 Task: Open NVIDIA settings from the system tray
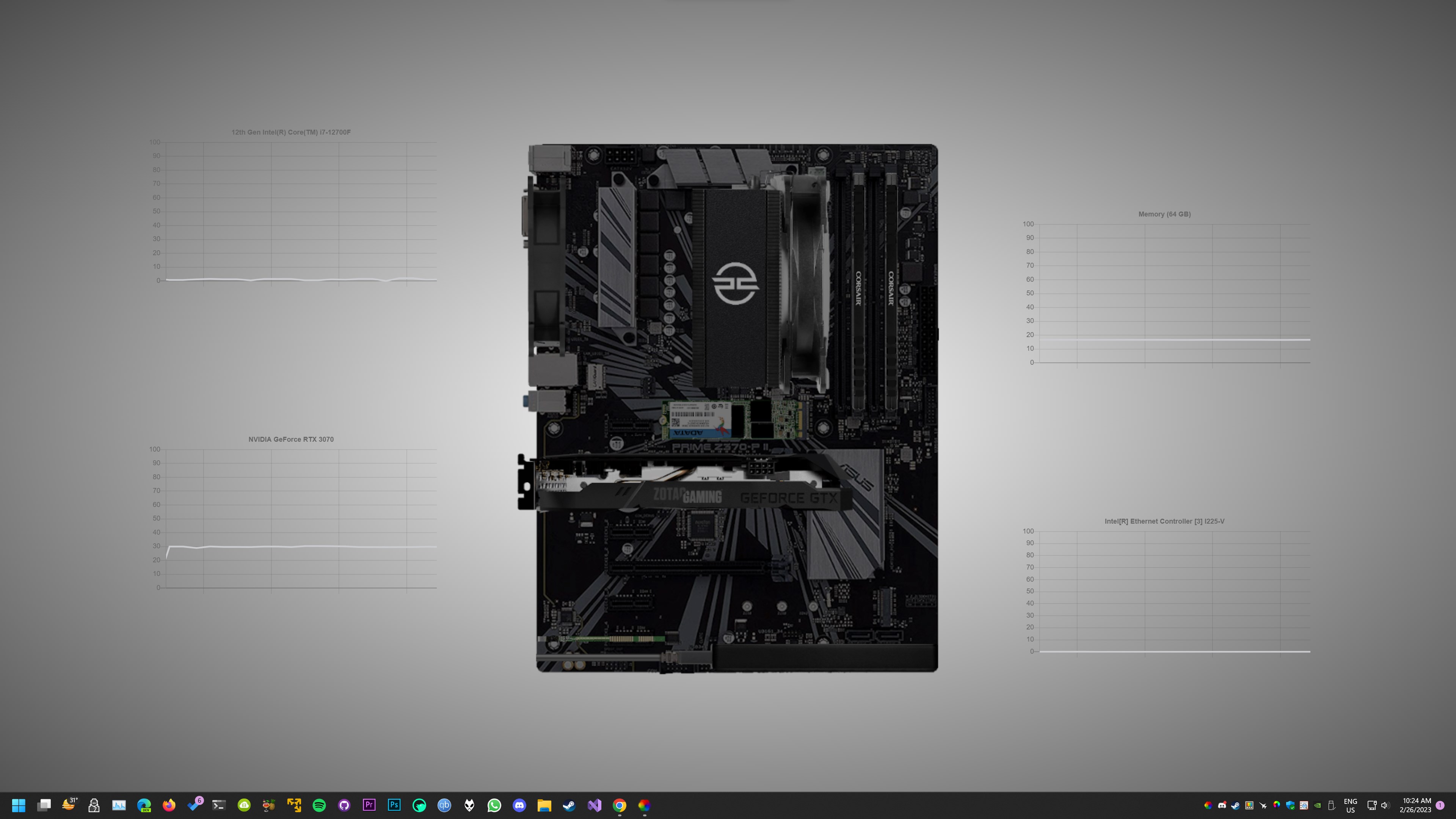(x=1318, y=805)
